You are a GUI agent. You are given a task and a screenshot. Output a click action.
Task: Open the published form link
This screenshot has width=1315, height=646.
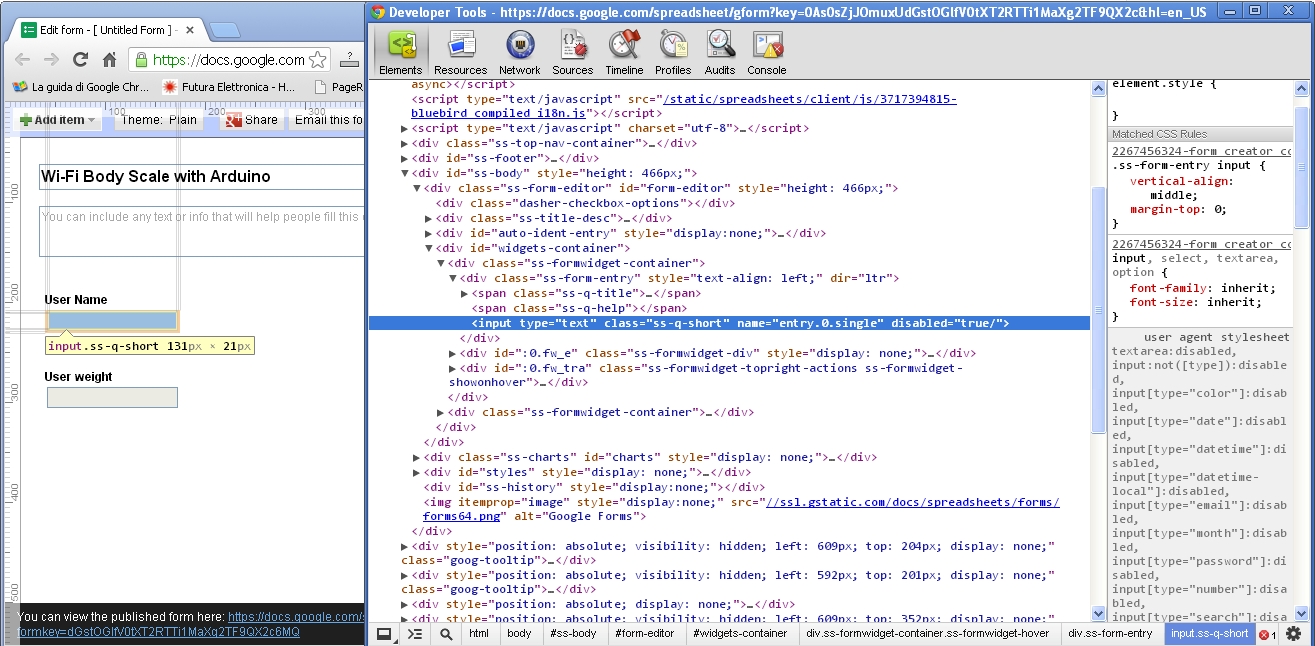(x=189, y=624)
